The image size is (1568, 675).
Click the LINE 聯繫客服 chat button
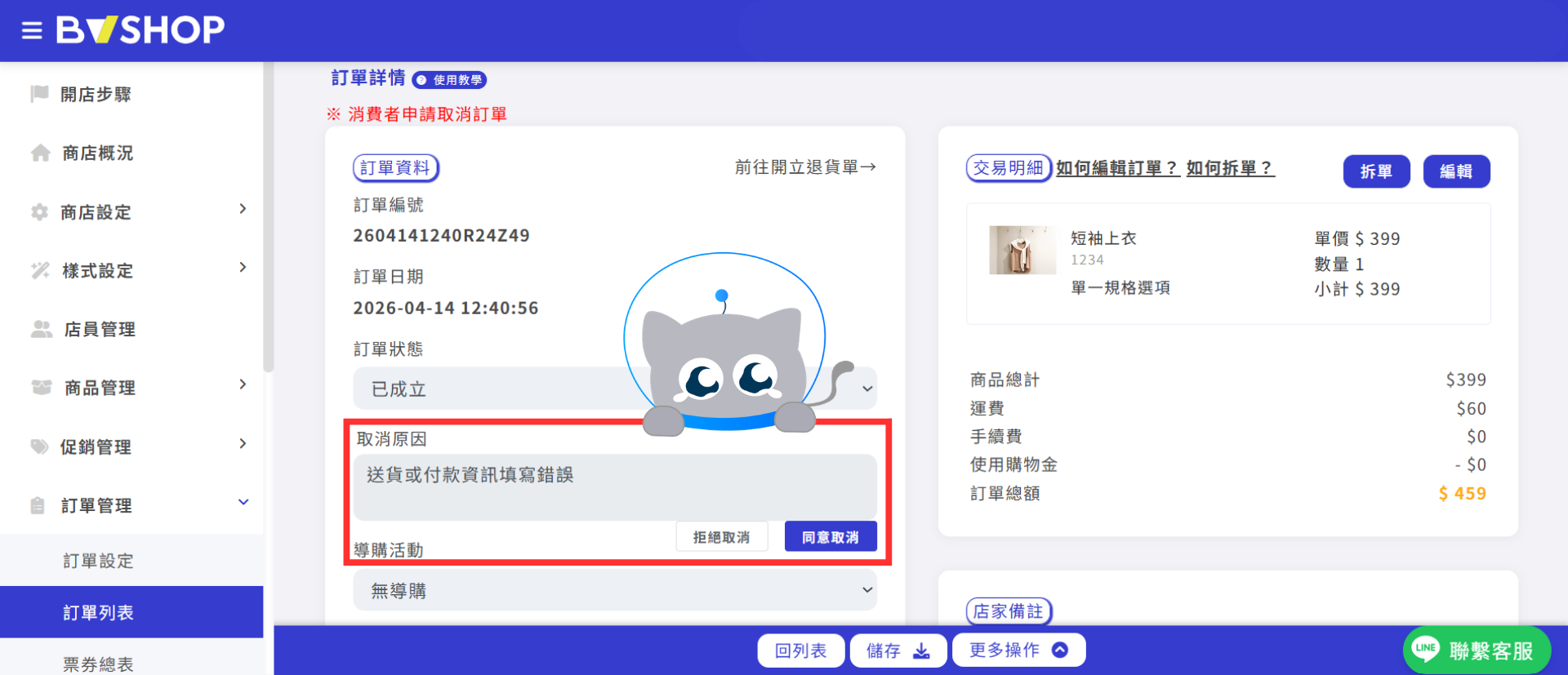click(x=1477, y=650)
